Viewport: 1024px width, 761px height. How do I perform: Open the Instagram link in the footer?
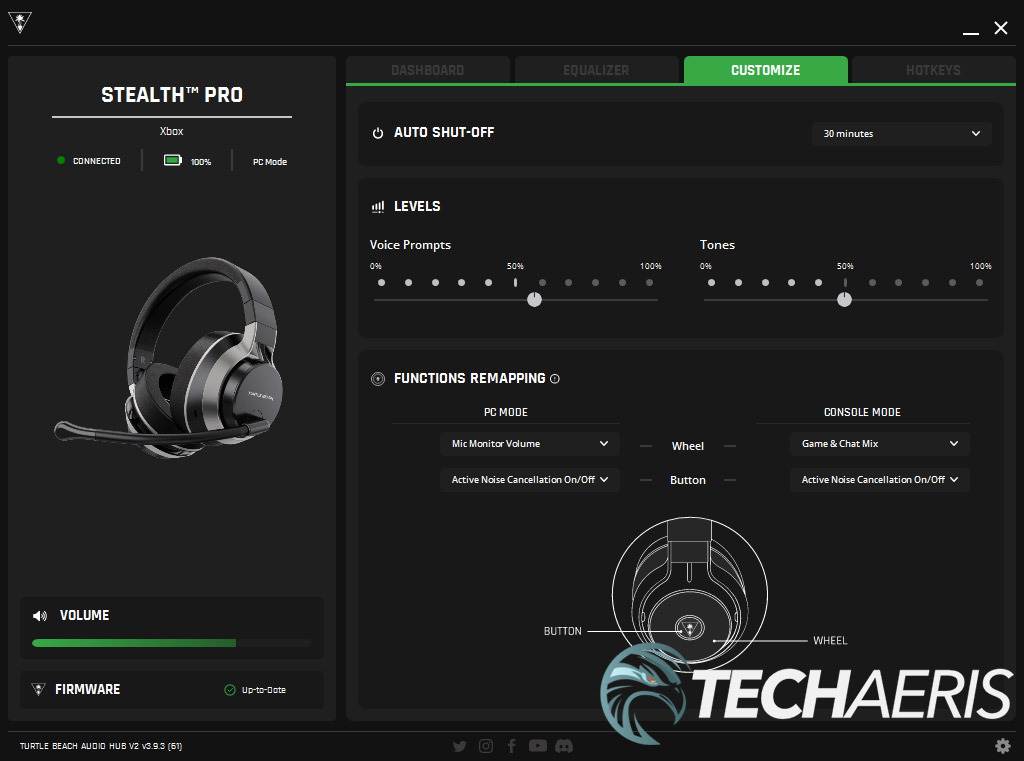click(486, 746)
